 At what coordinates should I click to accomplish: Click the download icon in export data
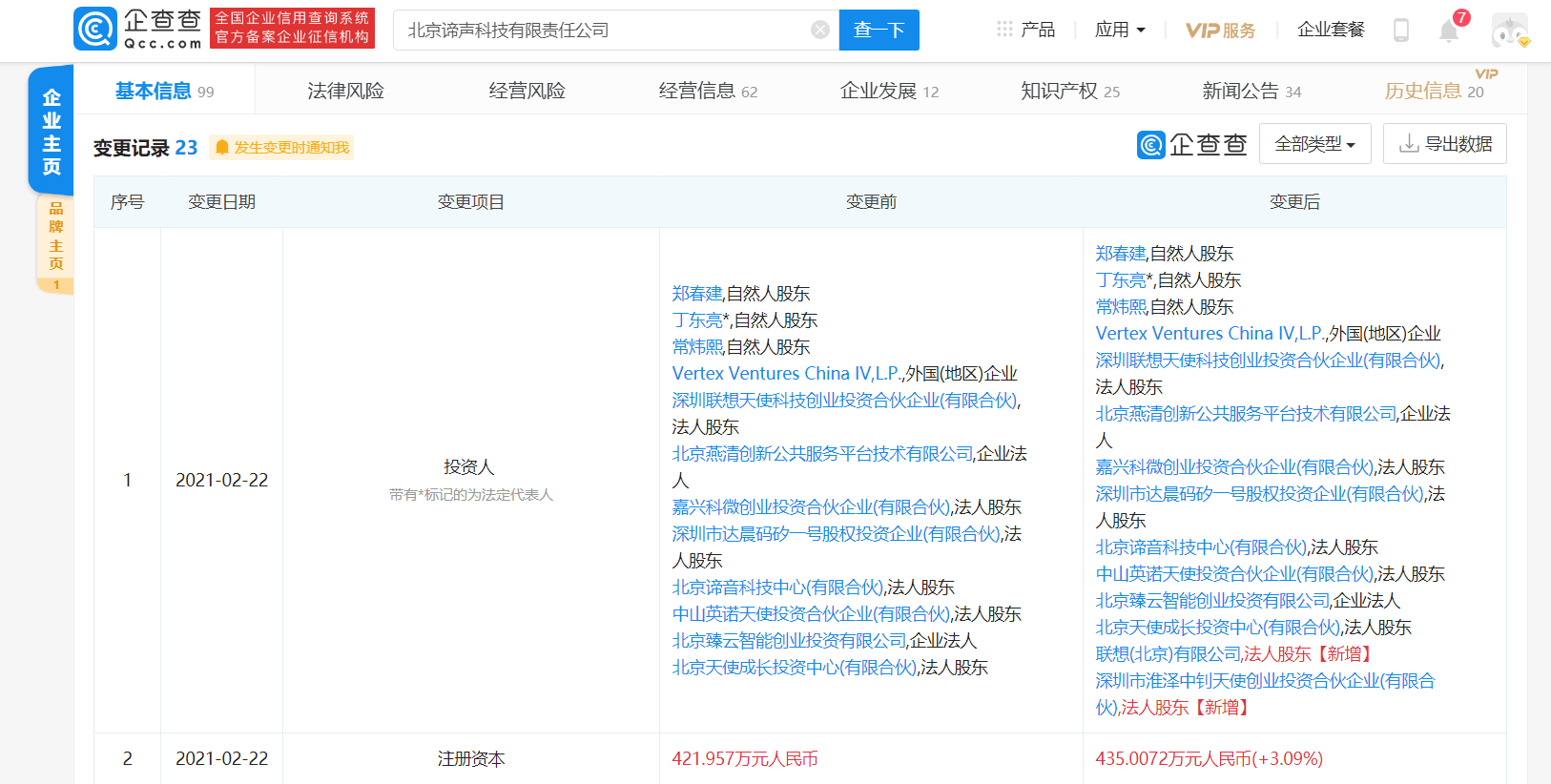pos(1408,144)
